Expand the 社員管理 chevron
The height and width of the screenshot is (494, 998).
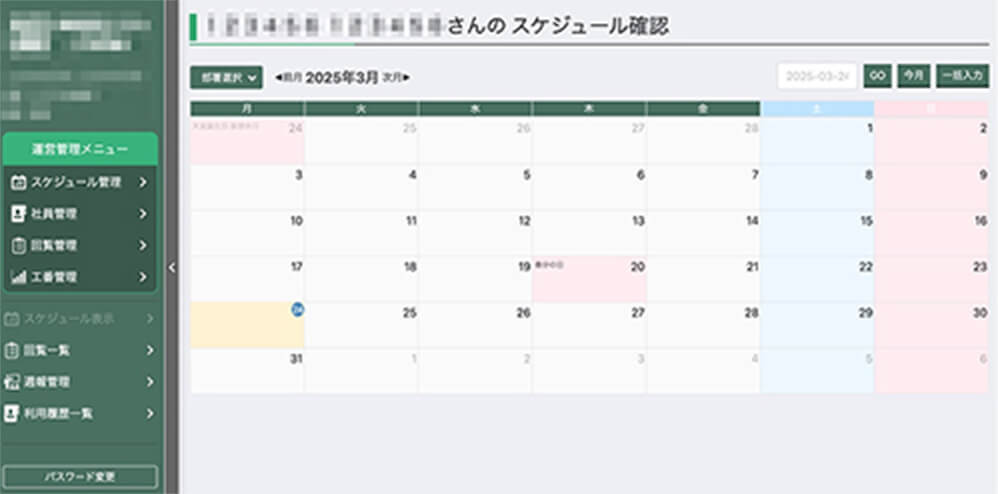coord(143,215)
